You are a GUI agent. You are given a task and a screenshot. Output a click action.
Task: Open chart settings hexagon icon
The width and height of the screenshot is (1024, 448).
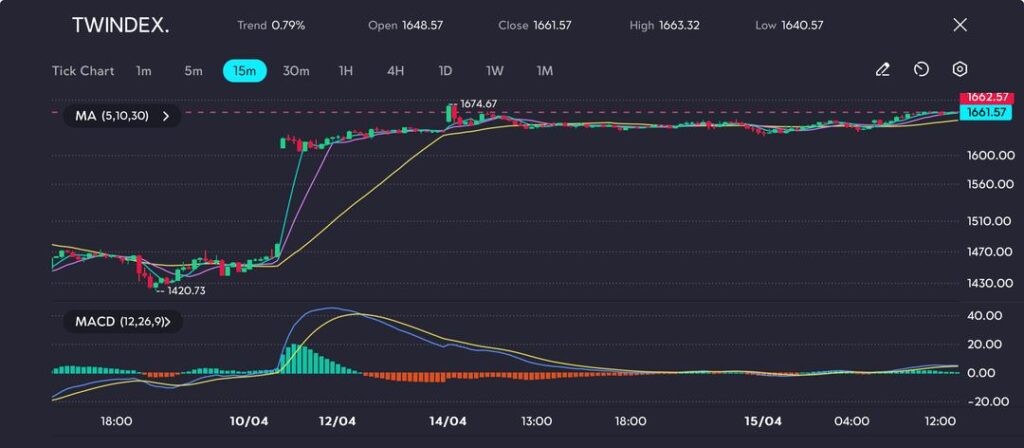[x=960, y=70]
